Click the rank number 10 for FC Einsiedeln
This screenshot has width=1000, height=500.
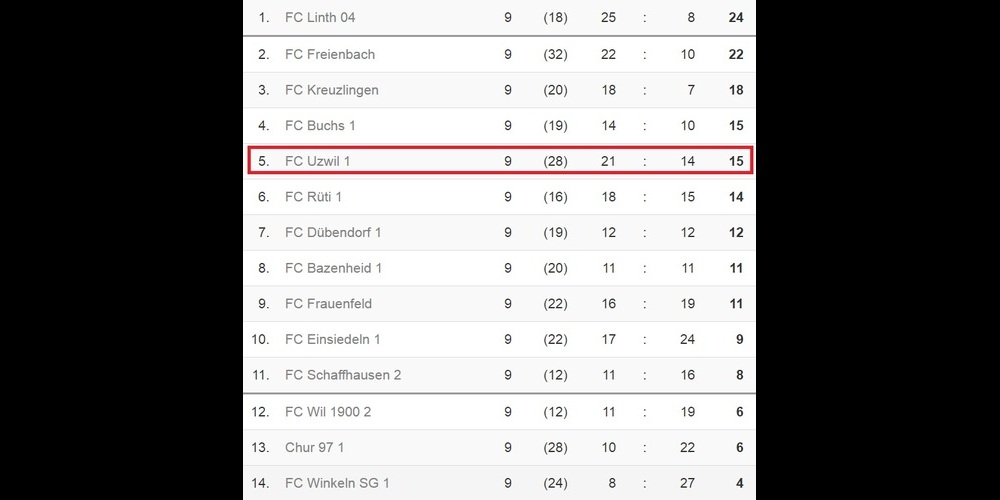261,340
